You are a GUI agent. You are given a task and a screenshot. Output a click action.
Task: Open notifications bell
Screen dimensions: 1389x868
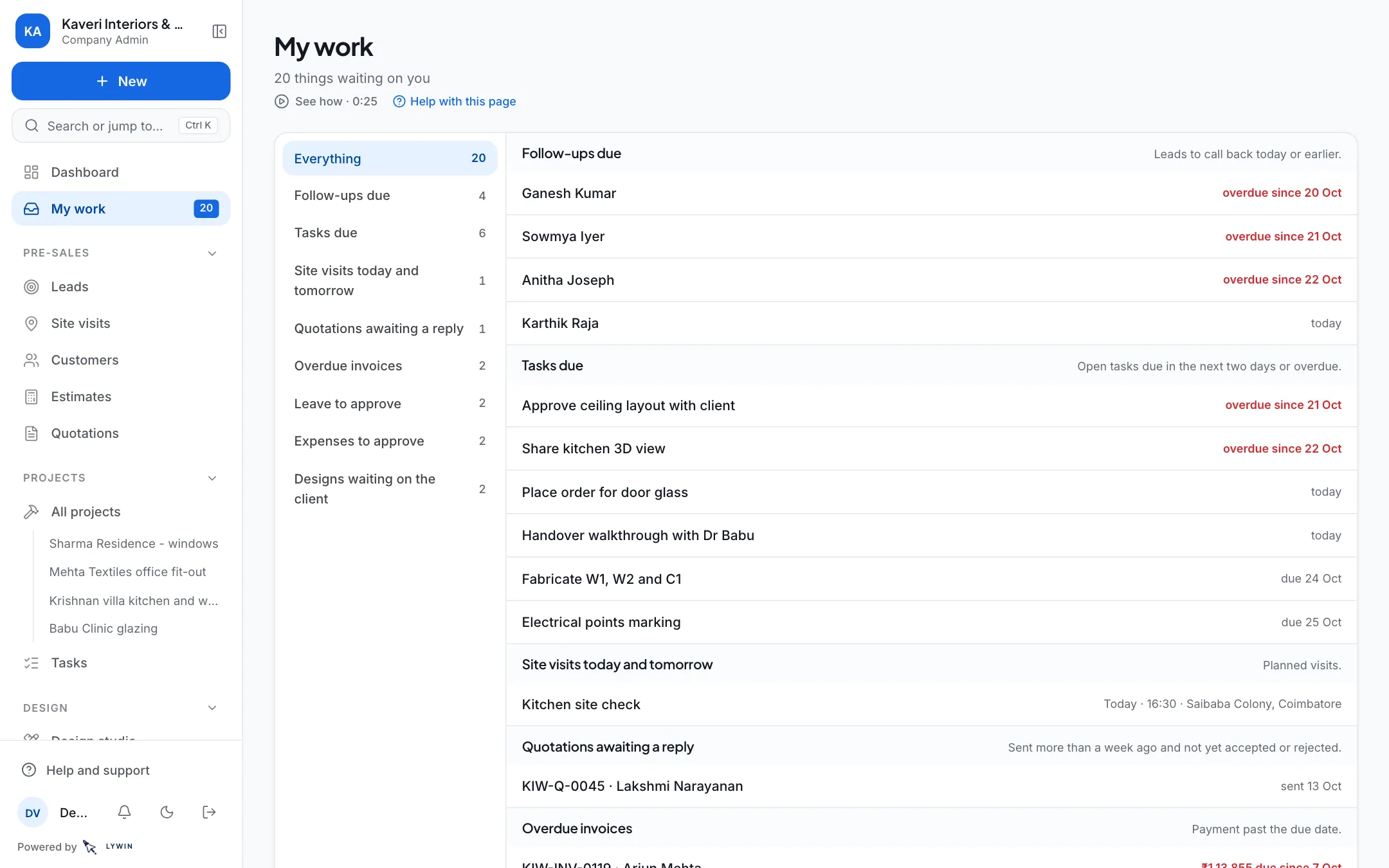click(125, 812)
